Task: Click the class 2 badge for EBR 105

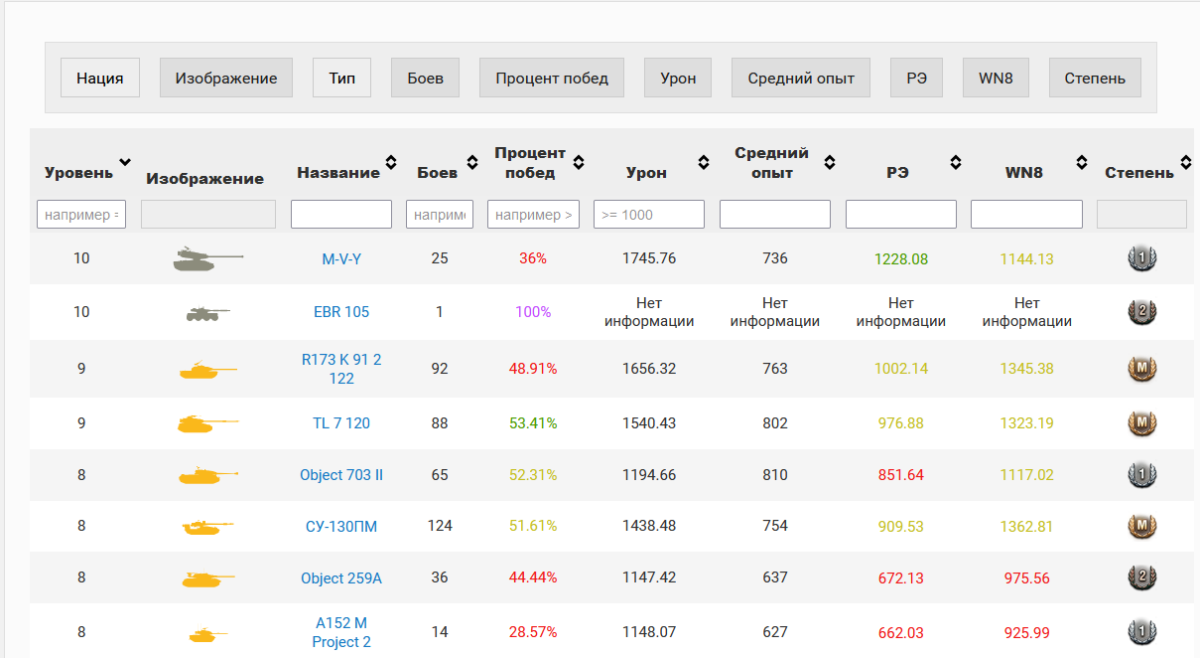Action: pyautogui.click(x=1141, y=312)
